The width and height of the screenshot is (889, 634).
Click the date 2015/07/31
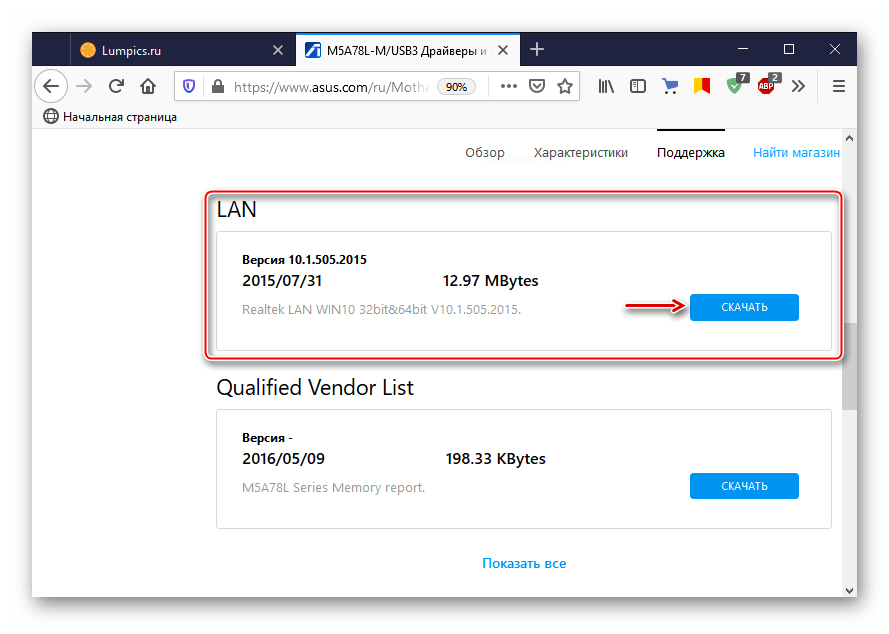282,281
